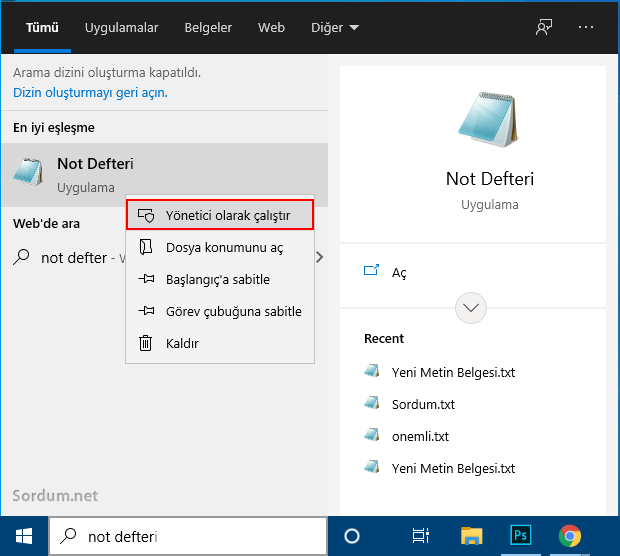Click the file icon next to Sordum.txt
Image resolution: width=620 pixels, height=556 pixels.
[x=372, y=403]
